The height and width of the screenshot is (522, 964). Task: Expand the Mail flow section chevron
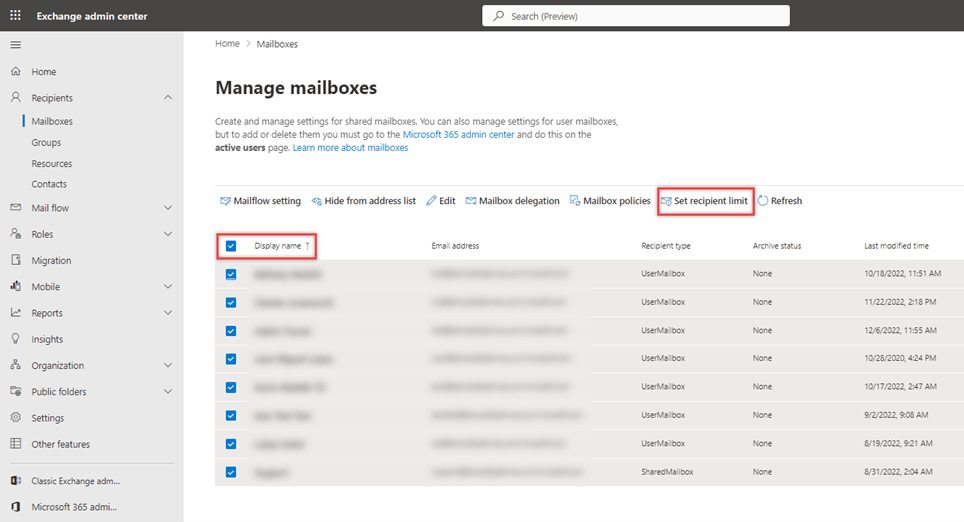168,208
